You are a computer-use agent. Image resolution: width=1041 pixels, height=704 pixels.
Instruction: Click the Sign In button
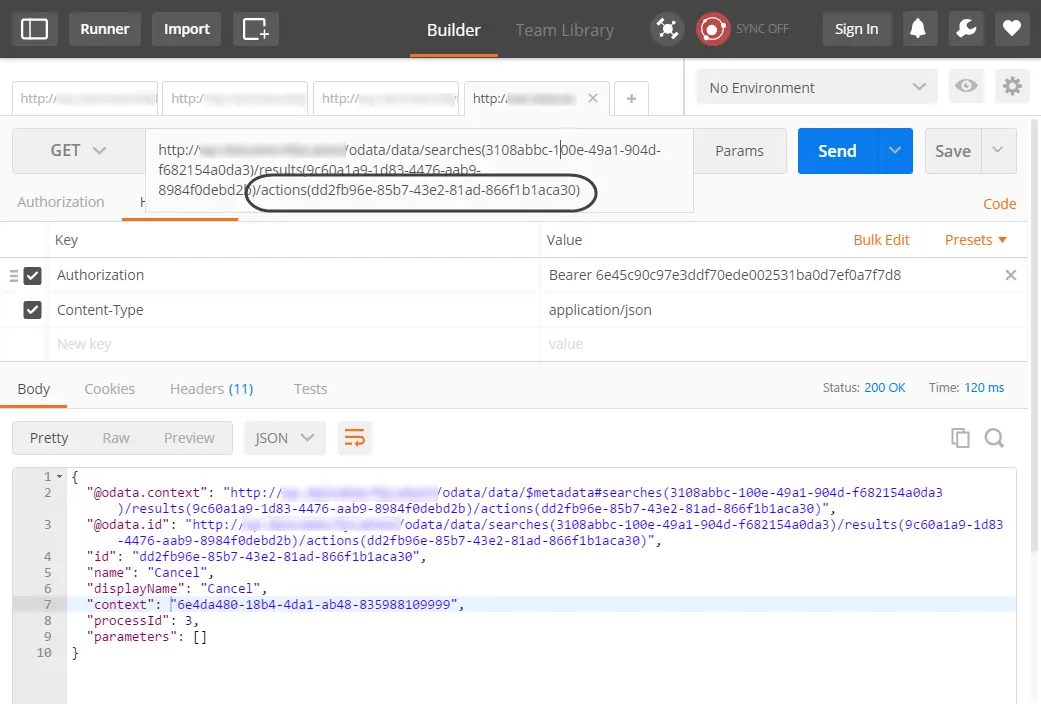(856, 29)
